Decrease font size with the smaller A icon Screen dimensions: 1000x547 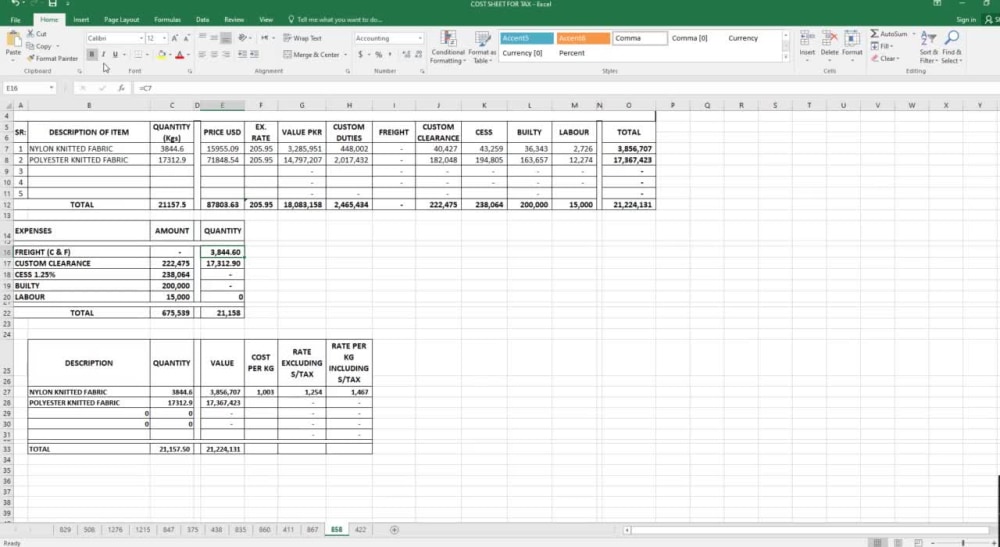186,38
